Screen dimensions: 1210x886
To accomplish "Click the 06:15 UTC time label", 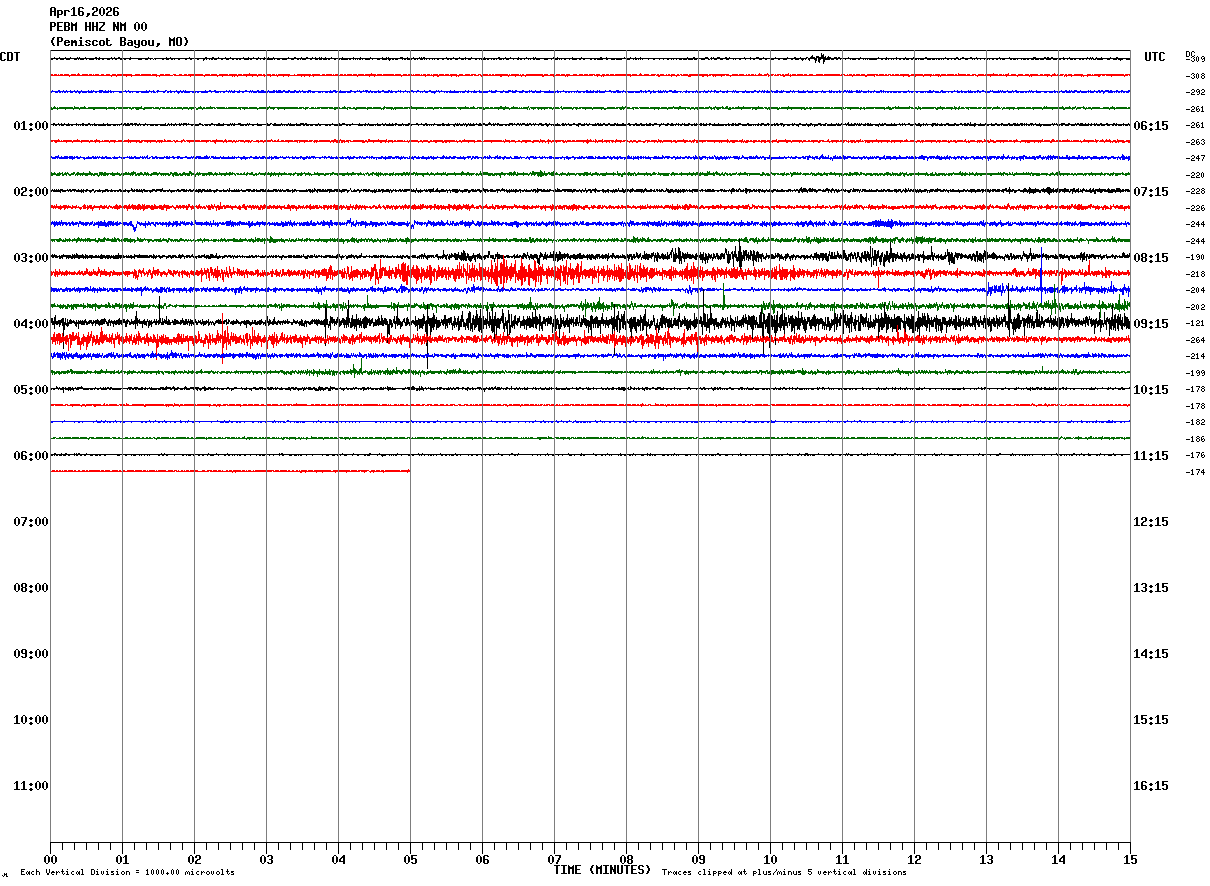I will 1151,126.
